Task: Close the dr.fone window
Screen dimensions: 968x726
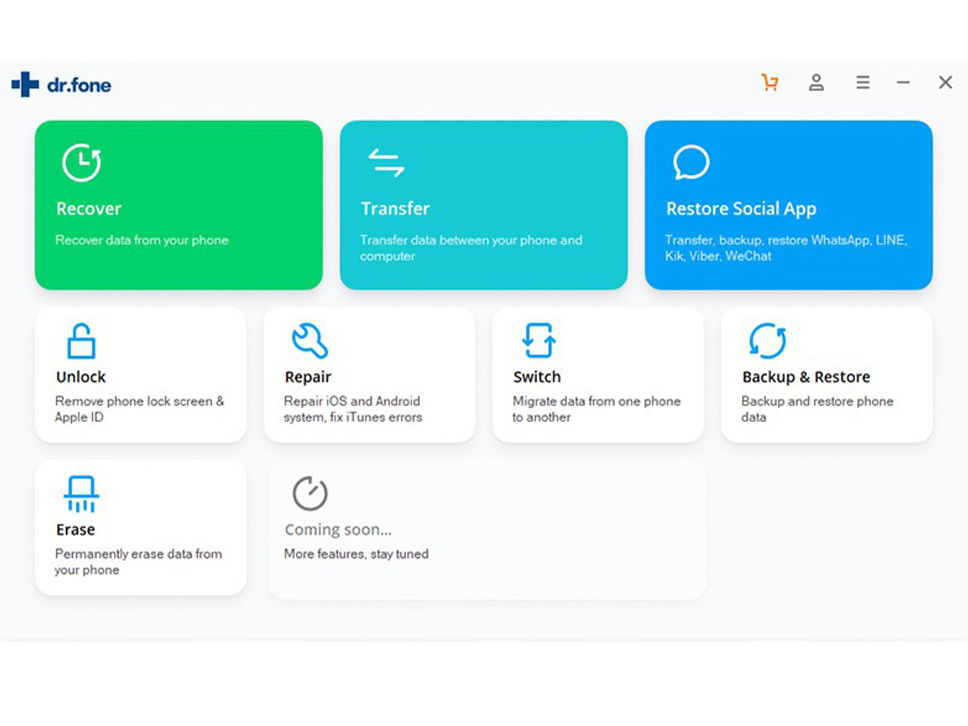Action: 945,82
